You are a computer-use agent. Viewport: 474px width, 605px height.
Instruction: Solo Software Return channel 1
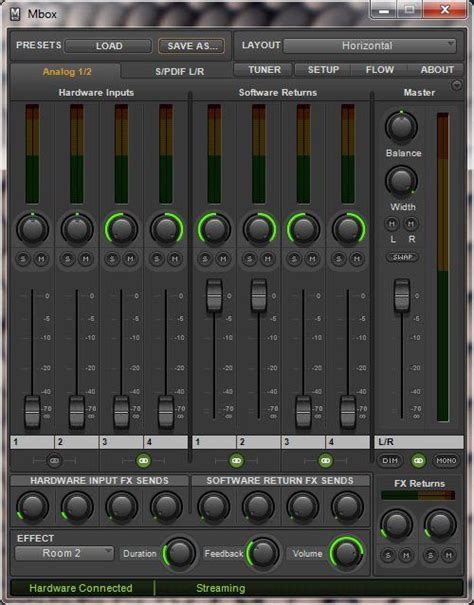pos(205,259)
